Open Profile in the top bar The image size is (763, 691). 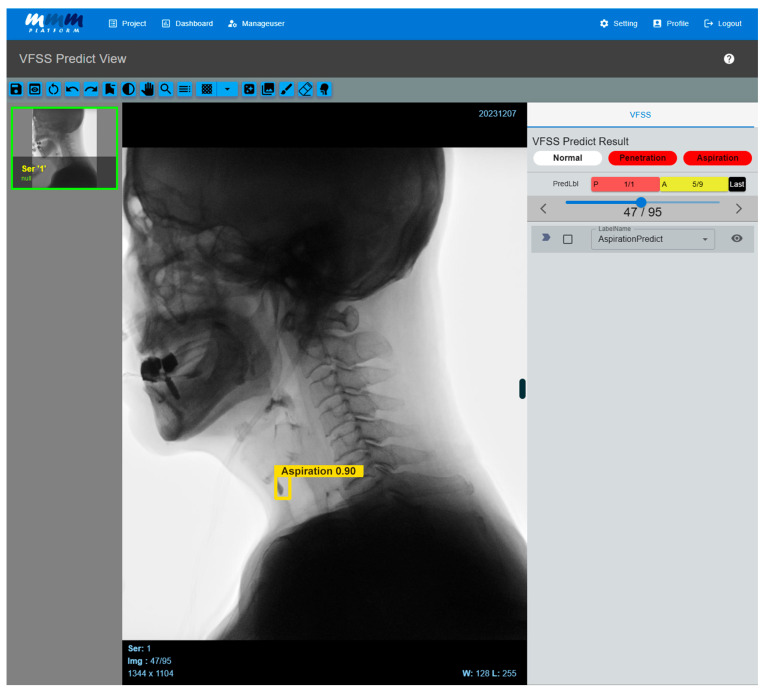point(671,23)
